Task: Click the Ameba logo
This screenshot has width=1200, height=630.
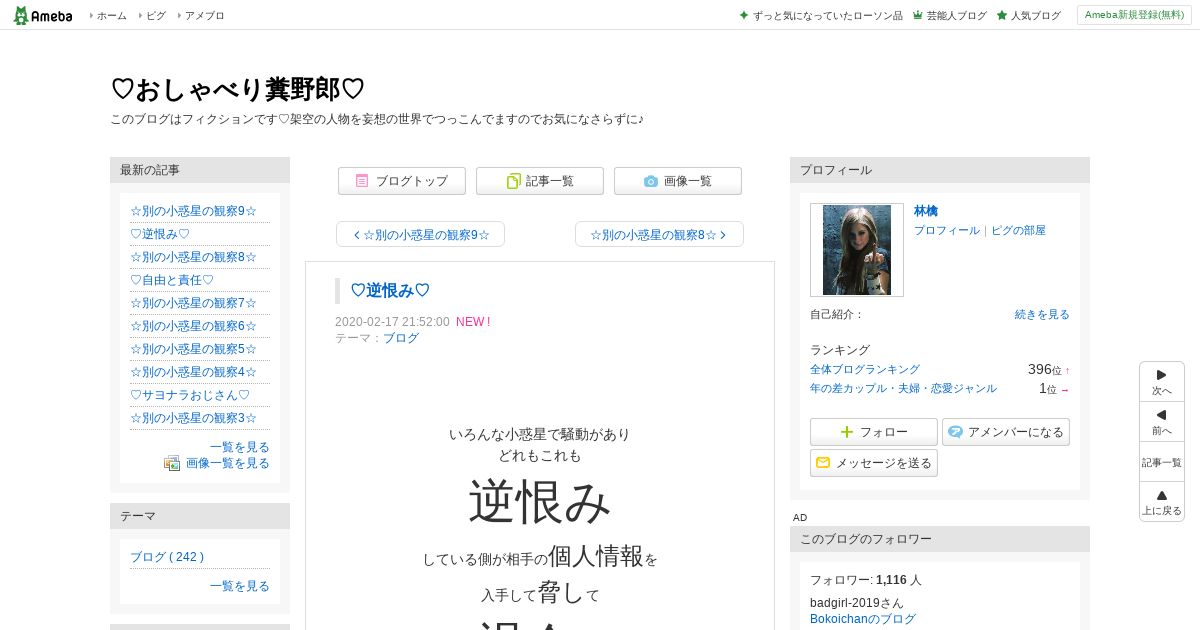Action: point(42,15)
